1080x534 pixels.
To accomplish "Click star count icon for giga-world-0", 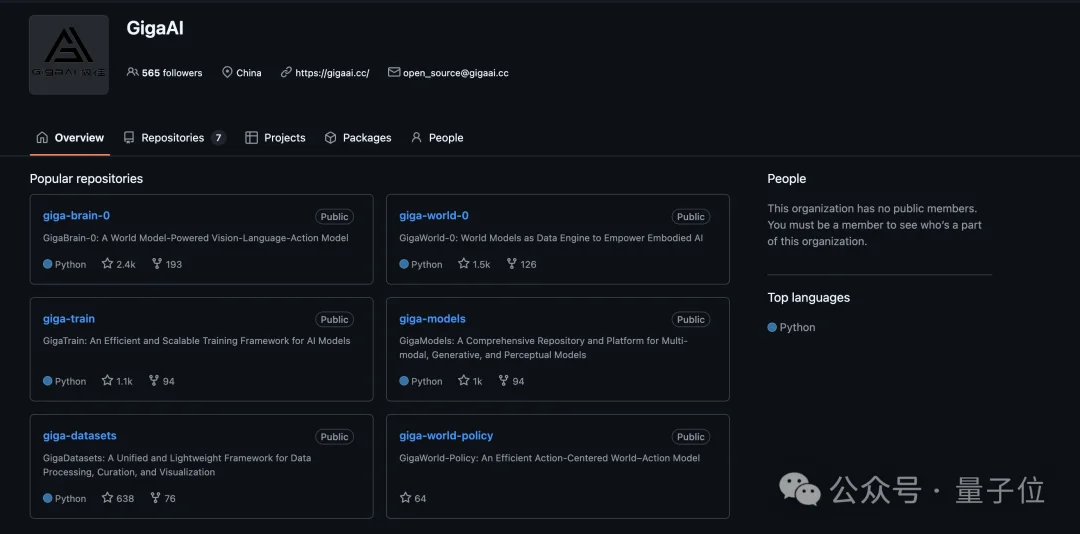I will pos(464,264).
